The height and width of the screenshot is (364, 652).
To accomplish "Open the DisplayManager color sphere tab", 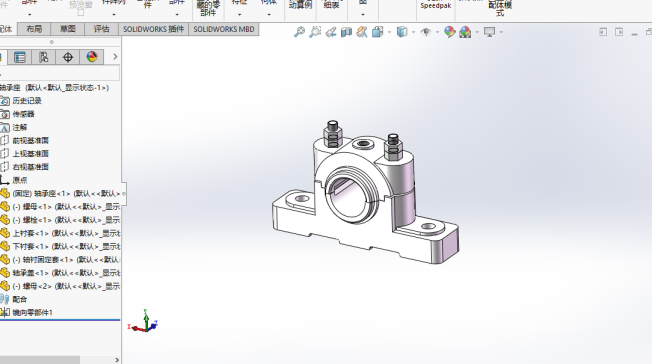I will (x=91, y=57).
